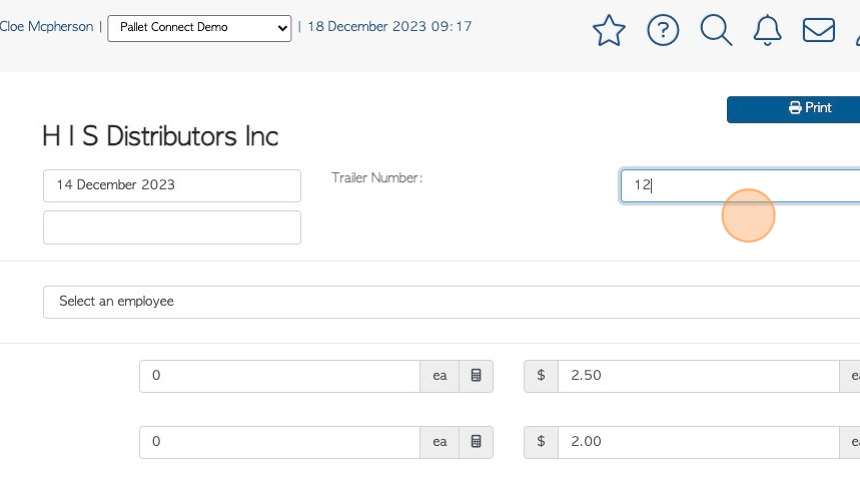Focus the first quantity field showing 0

pos(279,376)
